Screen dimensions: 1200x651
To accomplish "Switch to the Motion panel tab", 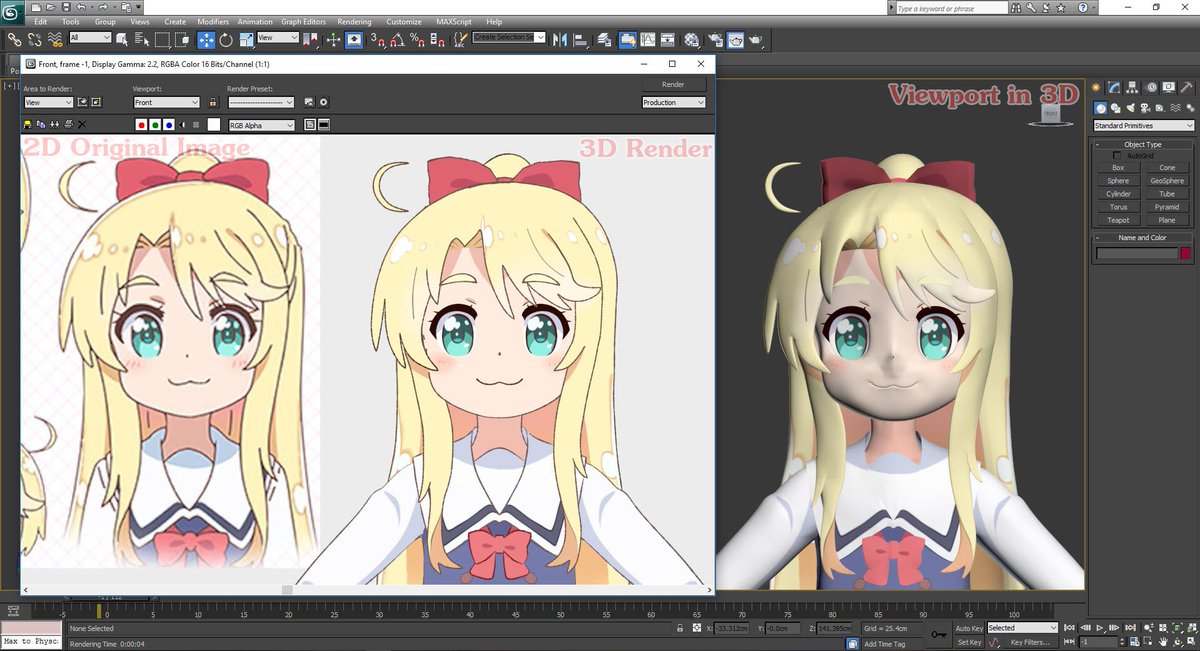I will coord(1152,87).
